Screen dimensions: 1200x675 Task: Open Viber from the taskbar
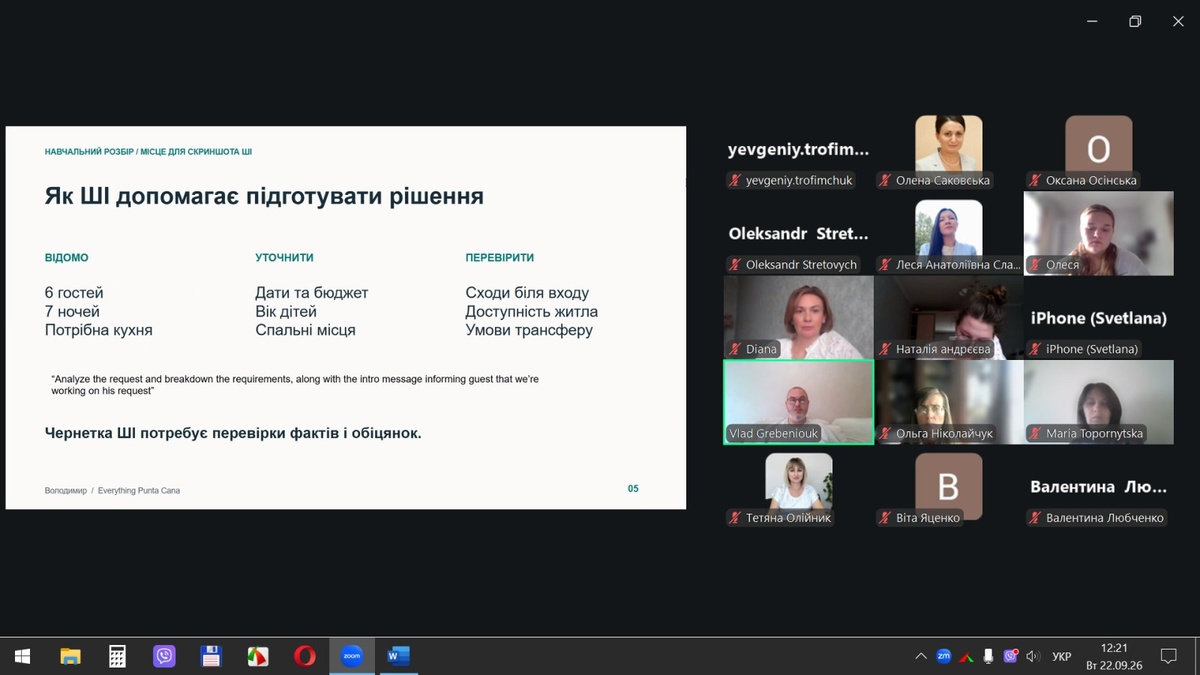tap(164, 656)
